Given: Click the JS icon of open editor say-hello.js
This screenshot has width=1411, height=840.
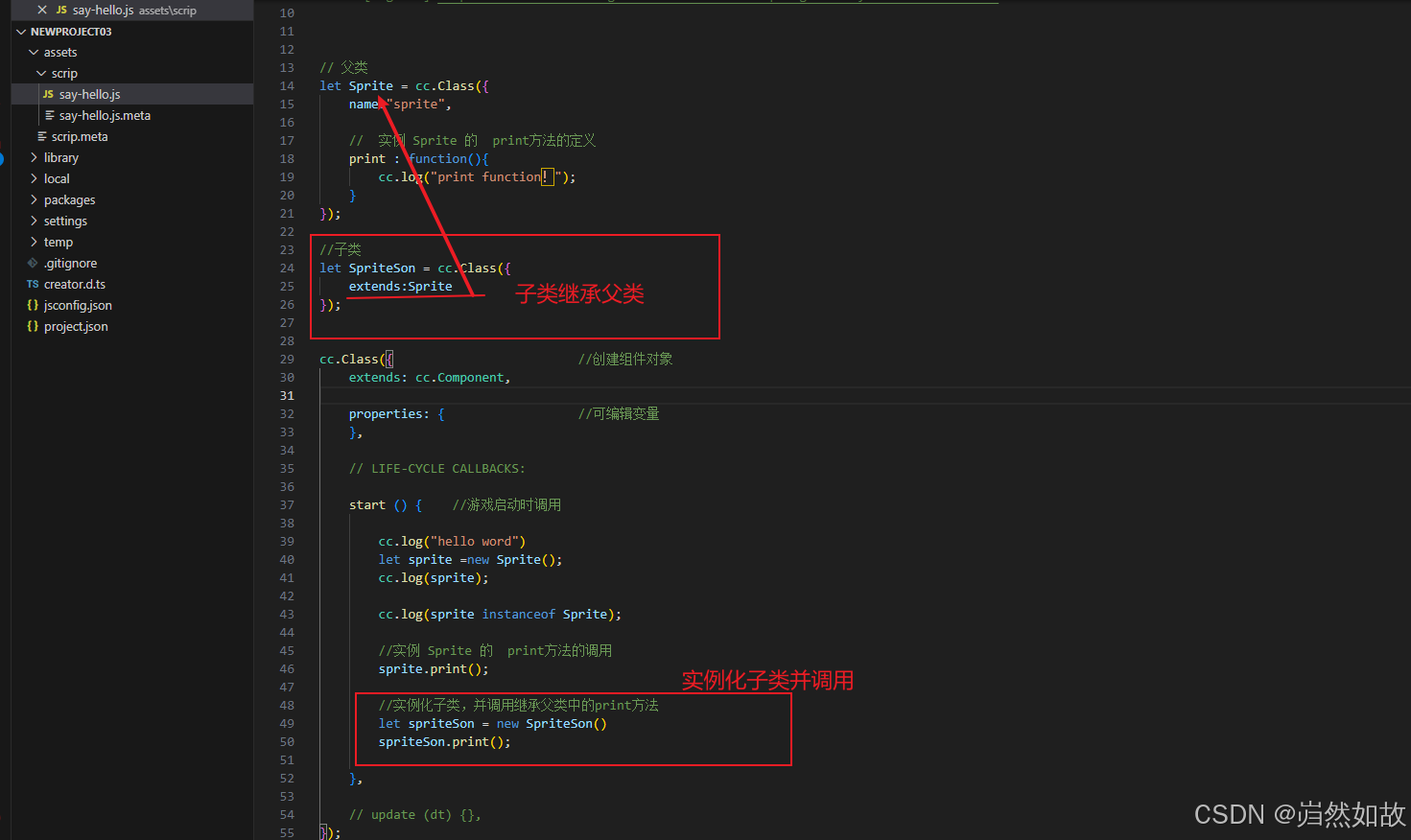Looking at the screenshot, I should coord(61,10).
